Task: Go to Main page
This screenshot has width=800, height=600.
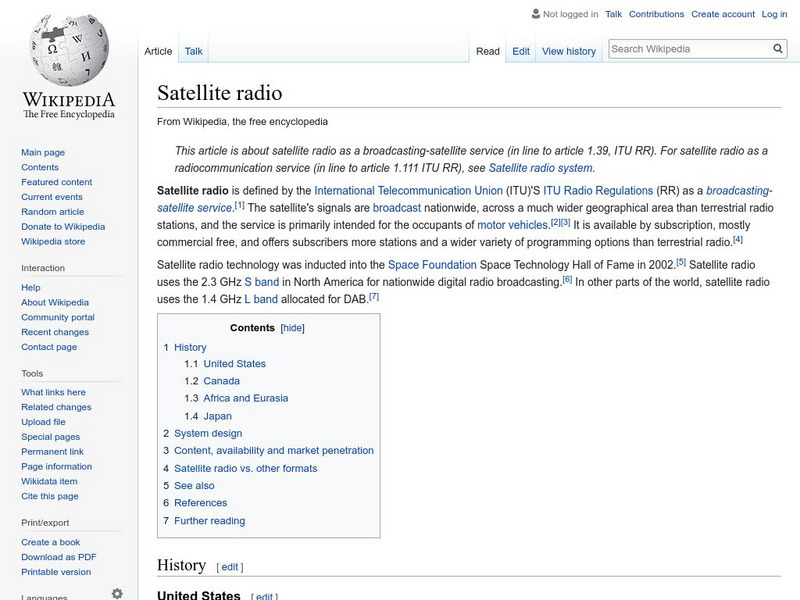Action: coord(43,152)
